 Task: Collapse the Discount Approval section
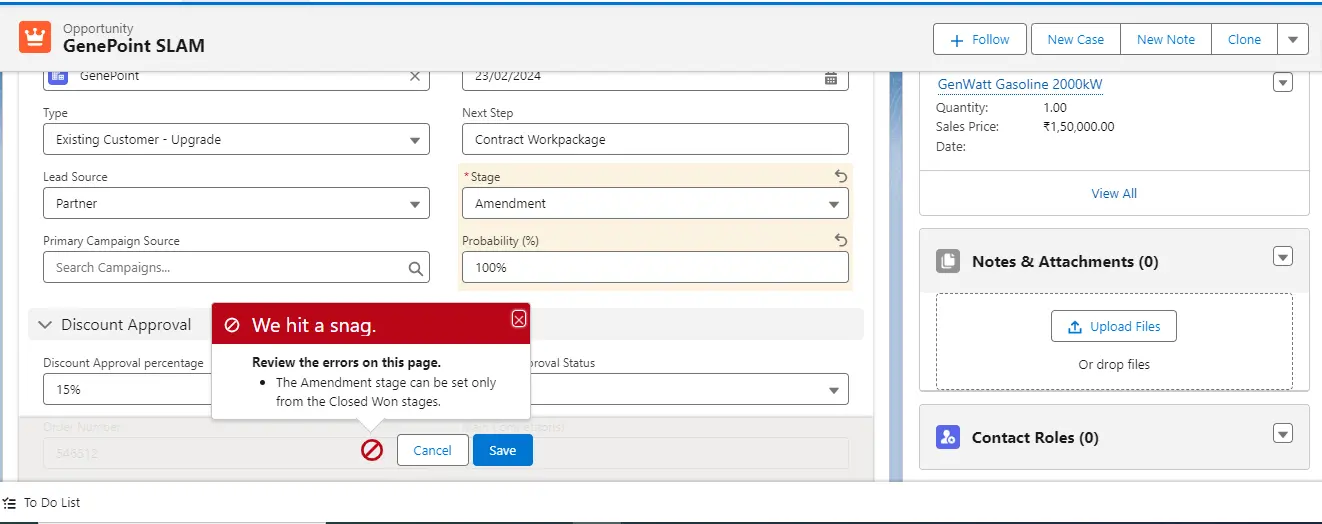click(x=45, y=325)
